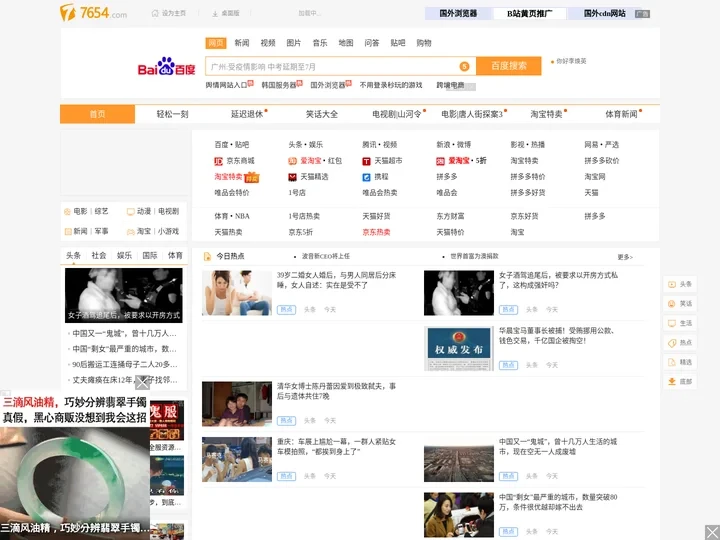Click the 国外浏览器 banner button

tap(458, 14)
